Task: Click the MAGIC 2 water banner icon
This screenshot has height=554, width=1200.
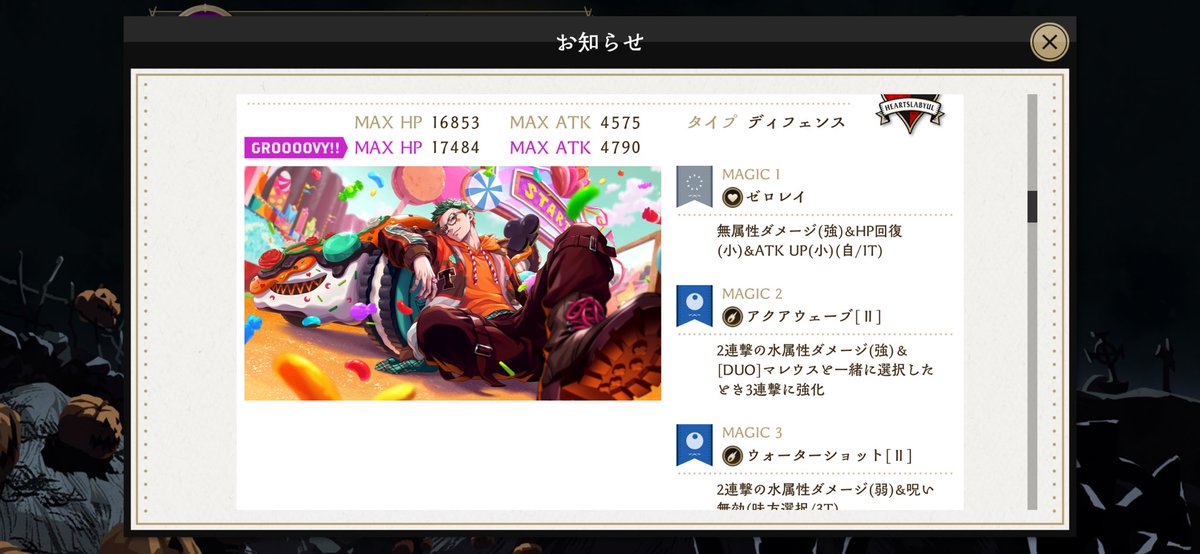Action: 694,306
